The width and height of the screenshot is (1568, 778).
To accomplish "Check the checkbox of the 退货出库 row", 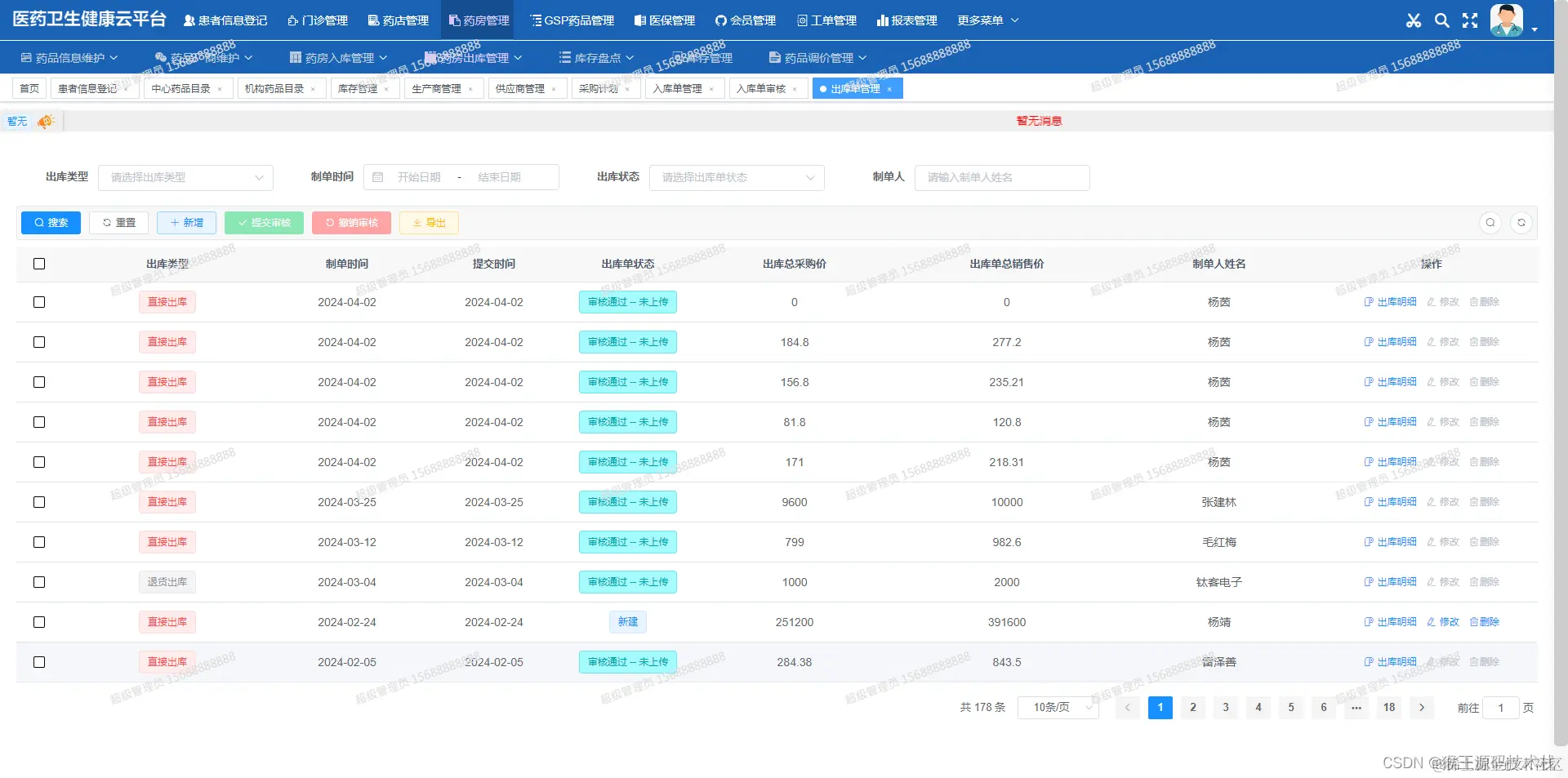I will pos(39,582).
